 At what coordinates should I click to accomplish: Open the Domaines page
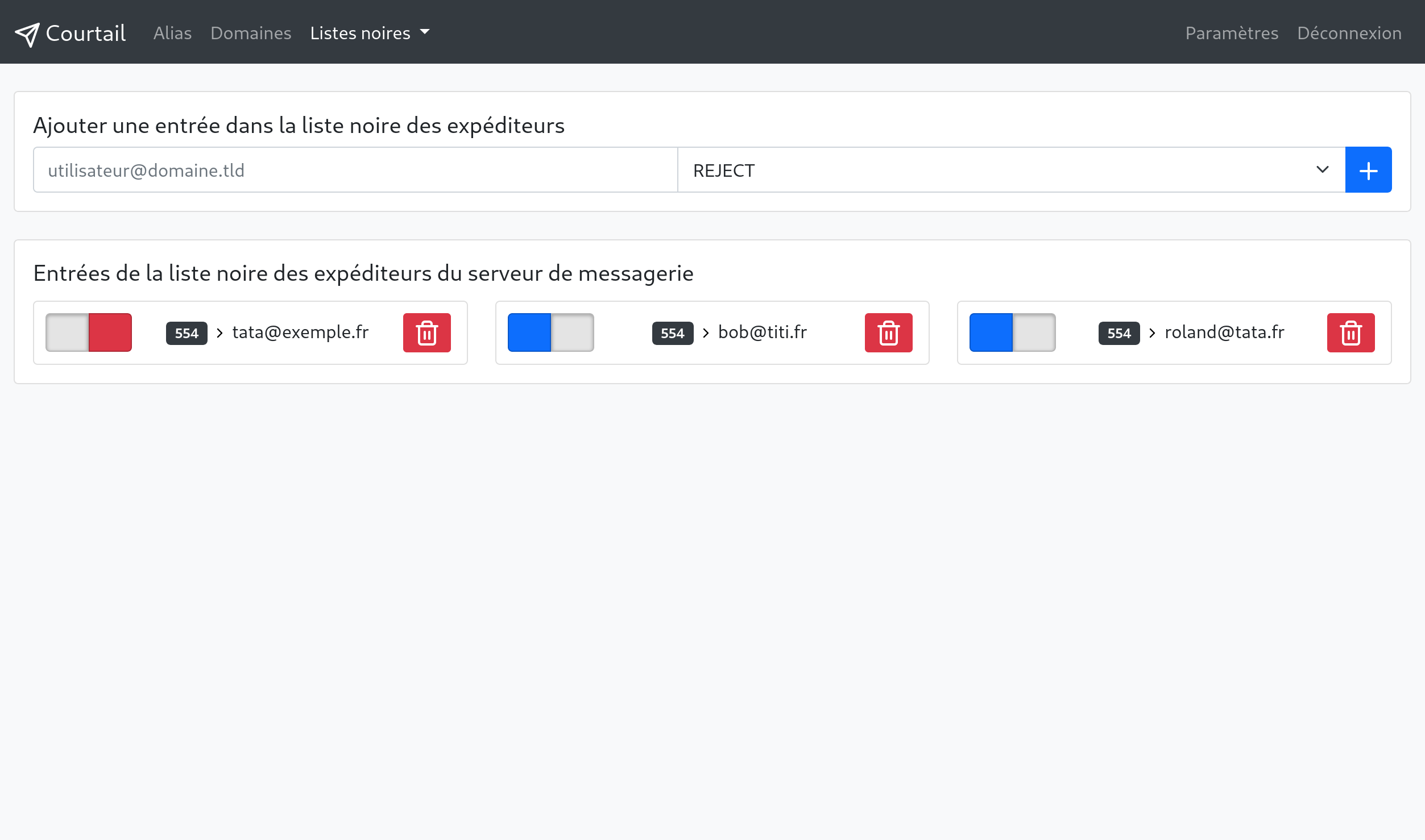pos(251,33)
